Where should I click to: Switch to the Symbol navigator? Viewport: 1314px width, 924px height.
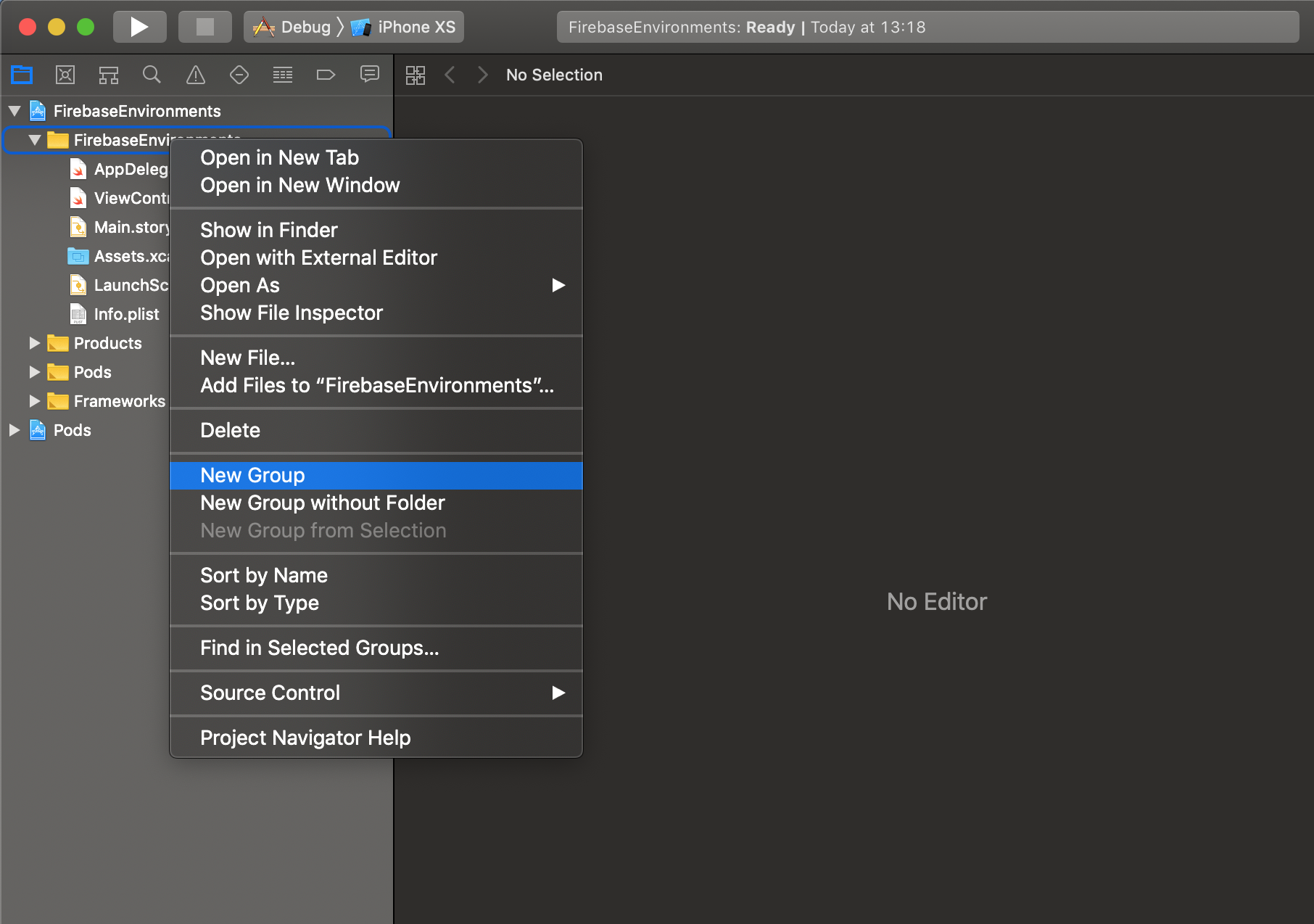point(109,75)
